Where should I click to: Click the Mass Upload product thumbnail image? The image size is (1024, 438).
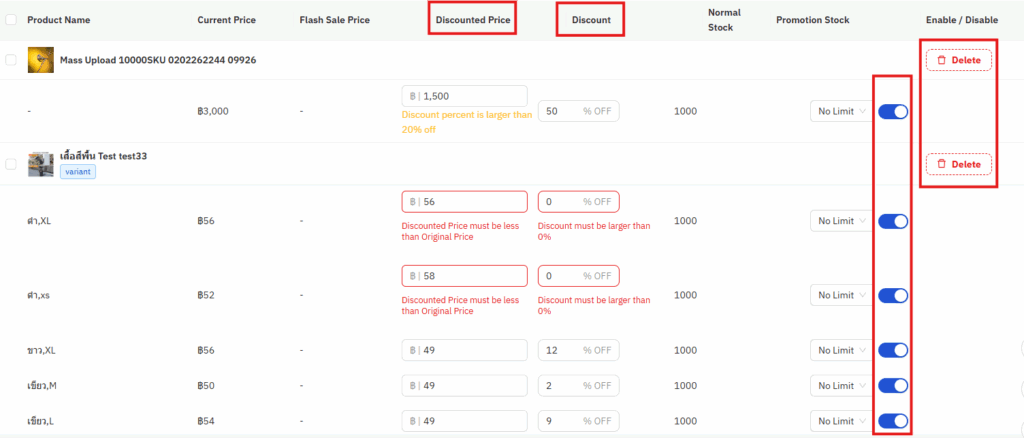pyautogui.click(x=41, y=60)
